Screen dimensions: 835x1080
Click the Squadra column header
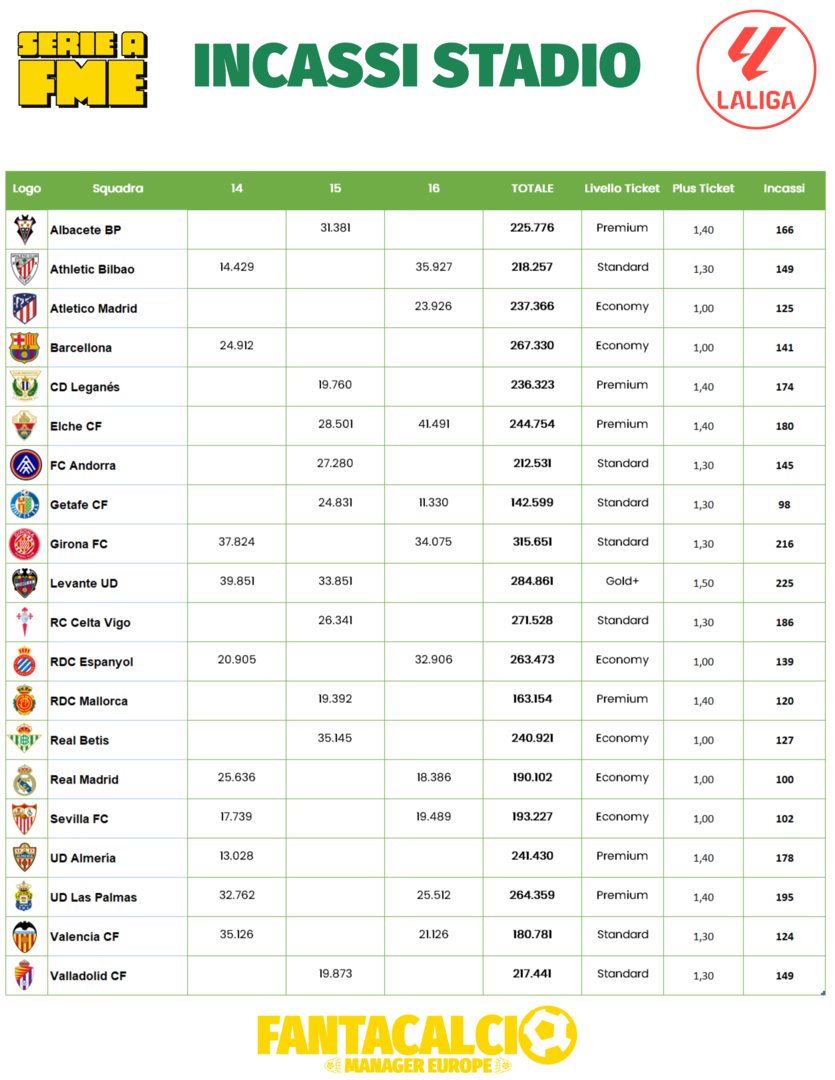point(118,188)
